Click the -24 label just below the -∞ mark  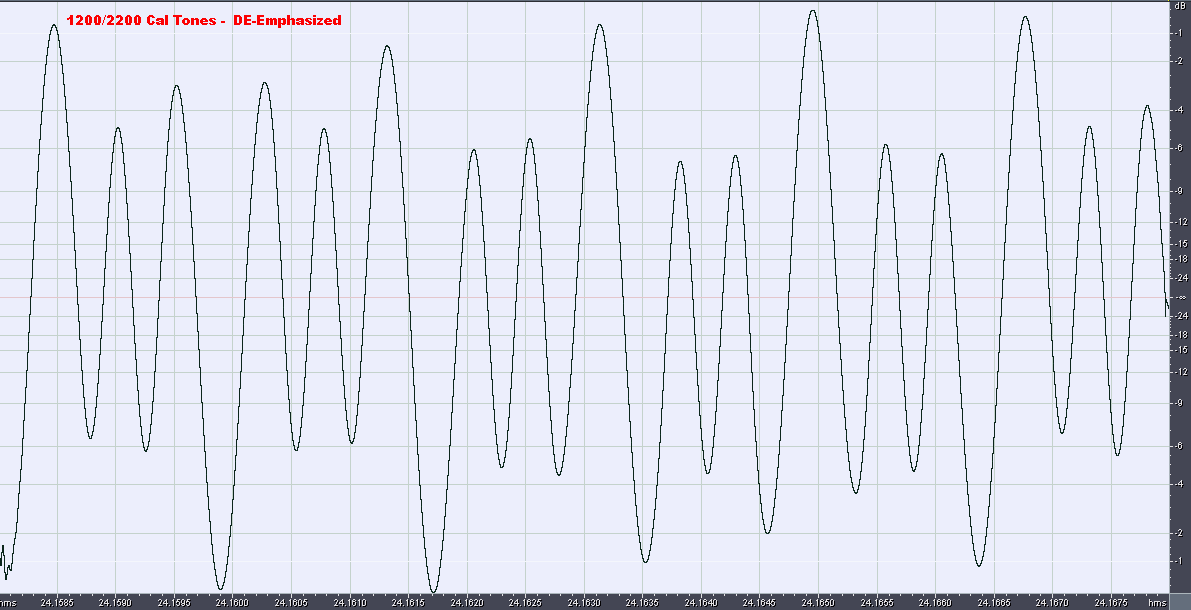coord(1181,316)
